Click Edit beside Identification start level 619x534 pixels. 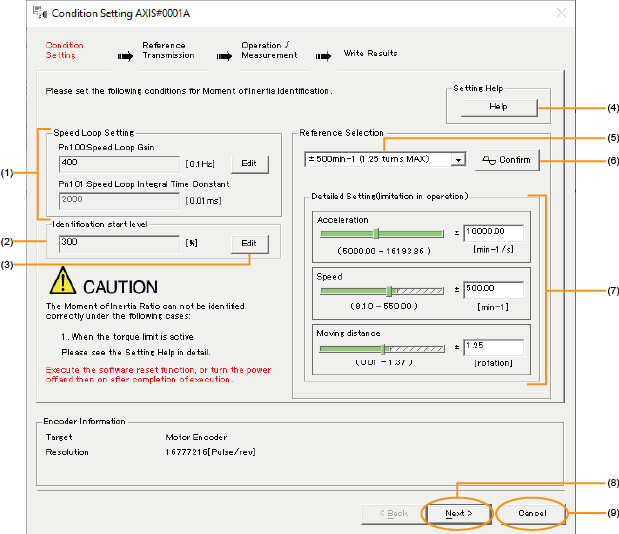249,243
